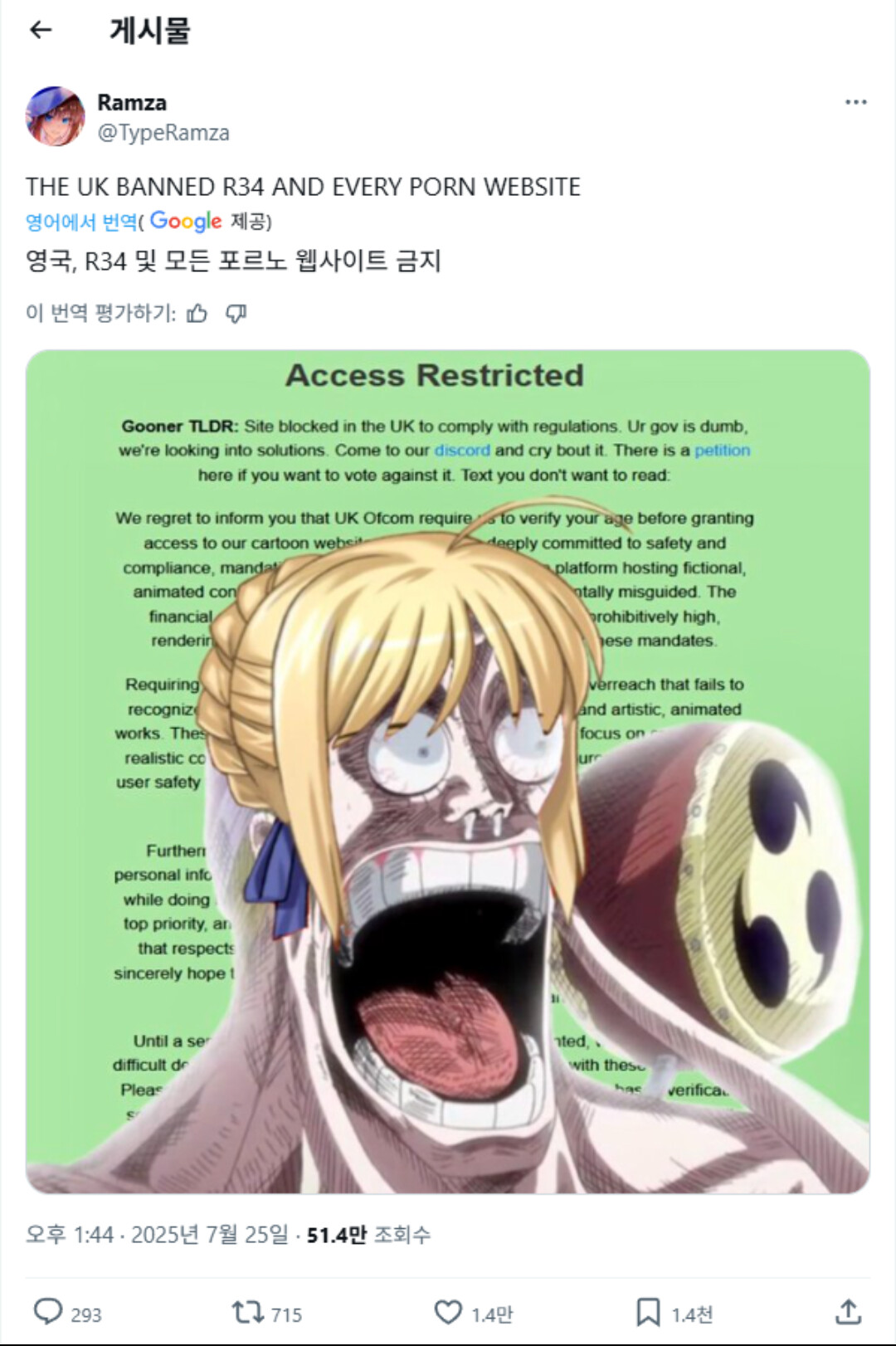This screenshot has width=896, height=1346.
Task: View the 51.4만 조회수 view count
Action: click(x=368, y=1235)
